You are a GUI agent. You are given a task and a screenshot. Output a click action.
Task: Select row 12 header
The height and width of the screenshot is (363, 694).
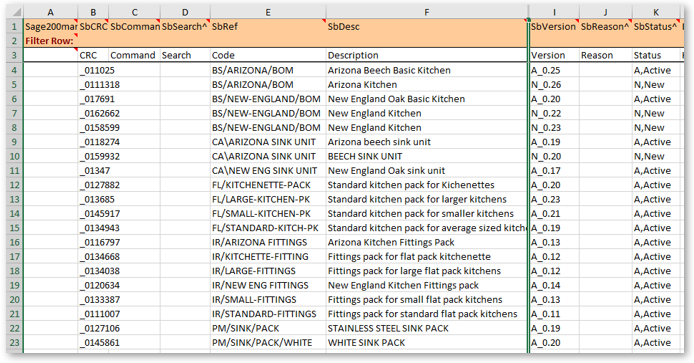coord(15,185)
